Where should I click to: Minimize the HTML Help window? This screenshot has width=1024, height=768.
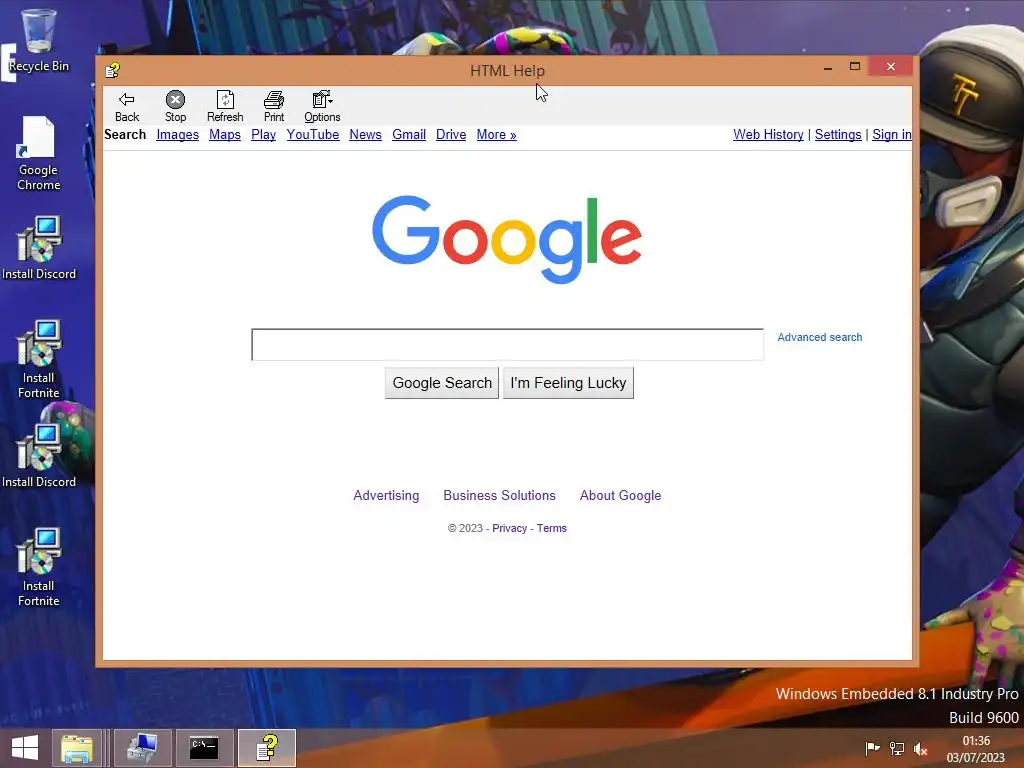pyautogui.click(x=828, y=67)
